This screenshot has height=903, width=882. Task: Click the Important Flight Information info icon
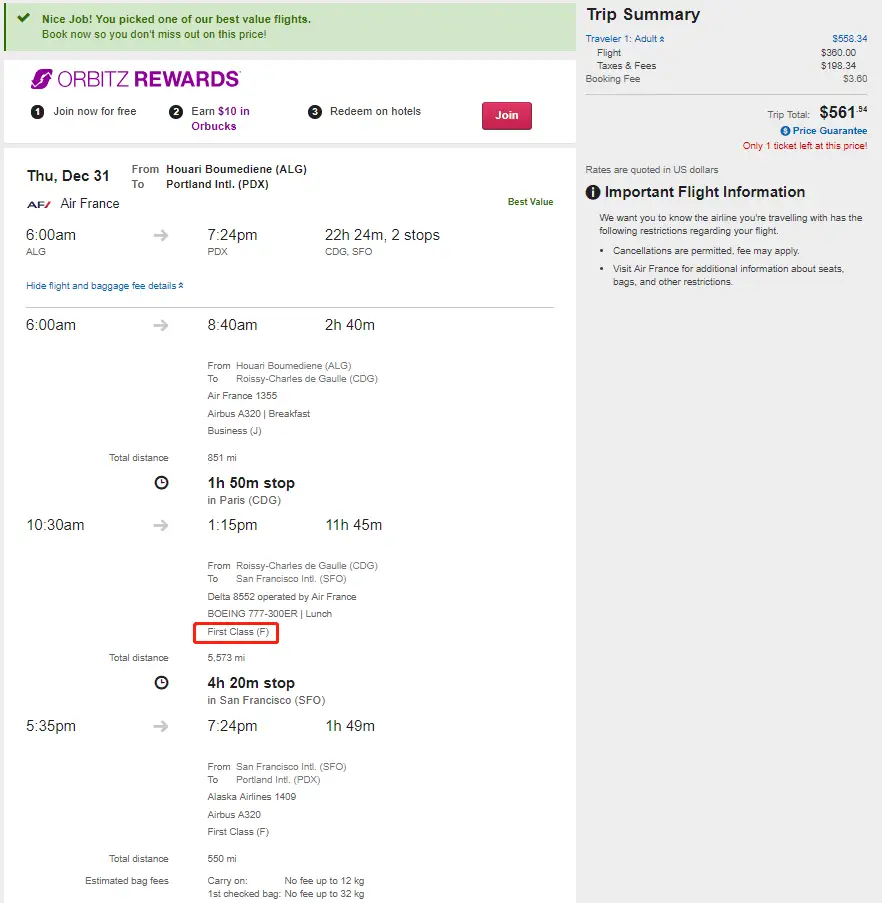point(593,192)
